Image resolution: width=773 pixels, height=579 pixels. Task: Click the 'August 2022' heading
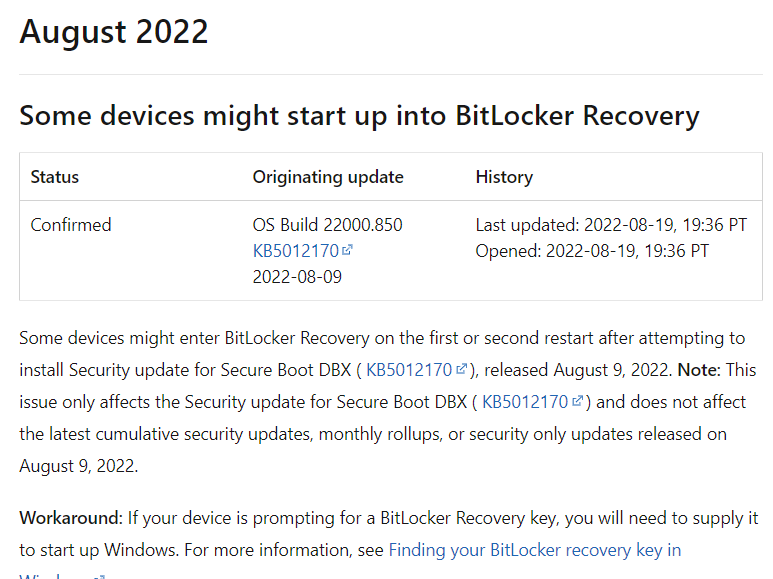coord(114,32)
